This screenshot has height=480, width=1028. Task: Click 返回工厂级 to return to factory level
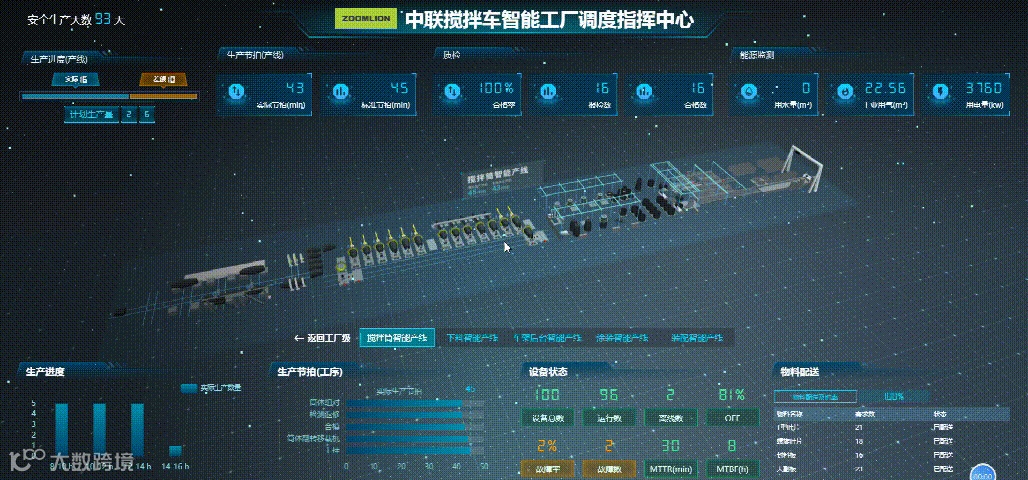coord(328,338)
